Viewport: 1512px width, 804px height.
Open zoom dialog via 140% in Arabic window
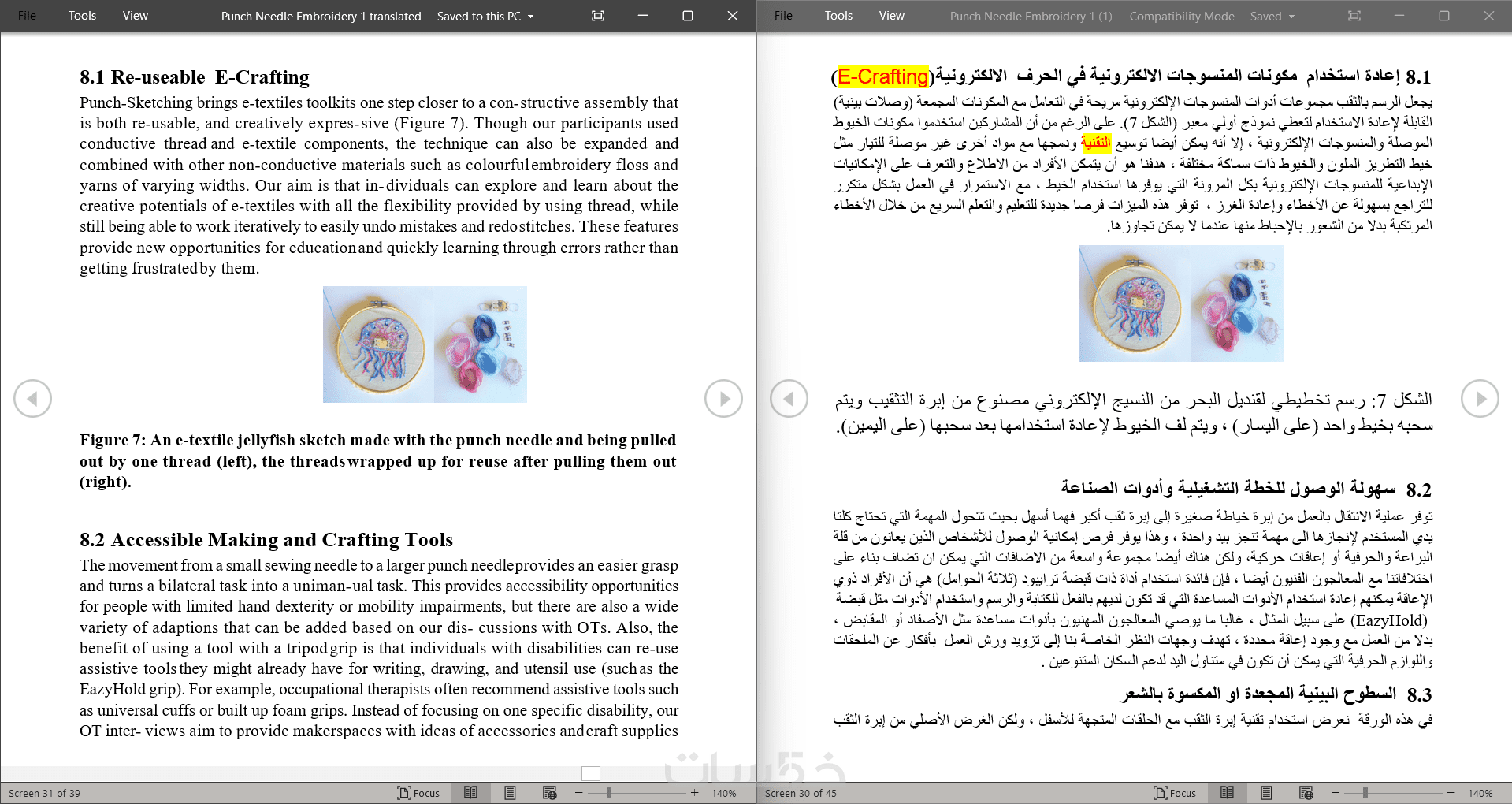(1480, 793)
